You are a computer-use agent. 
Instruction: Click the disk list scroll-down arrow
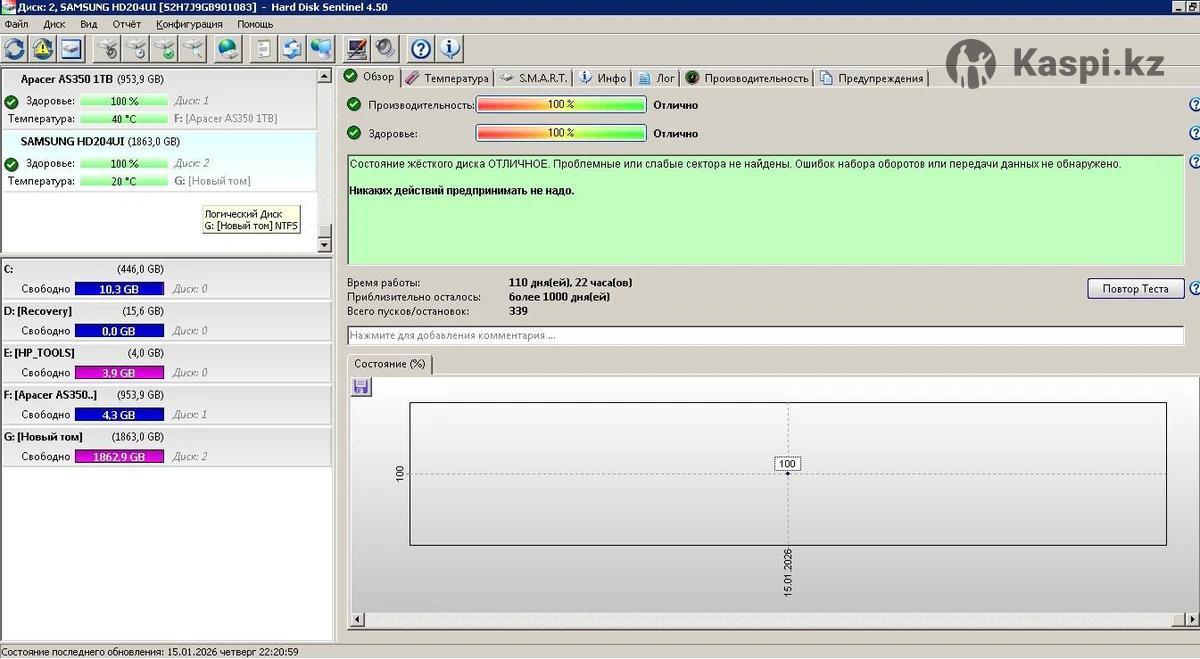pos(324,245)
